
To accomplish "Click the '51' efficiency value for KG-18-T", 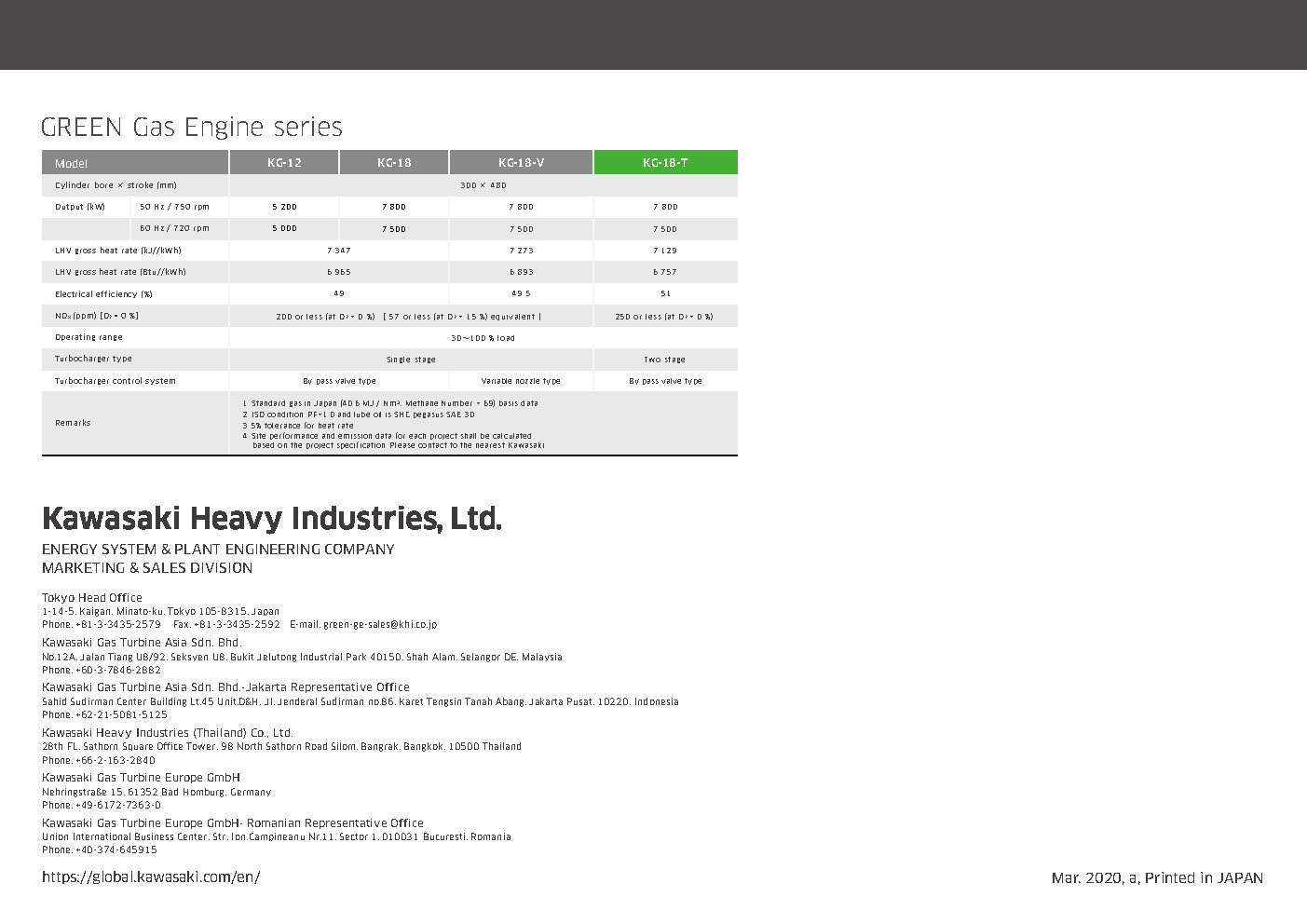I will click(x=665, y=293).
